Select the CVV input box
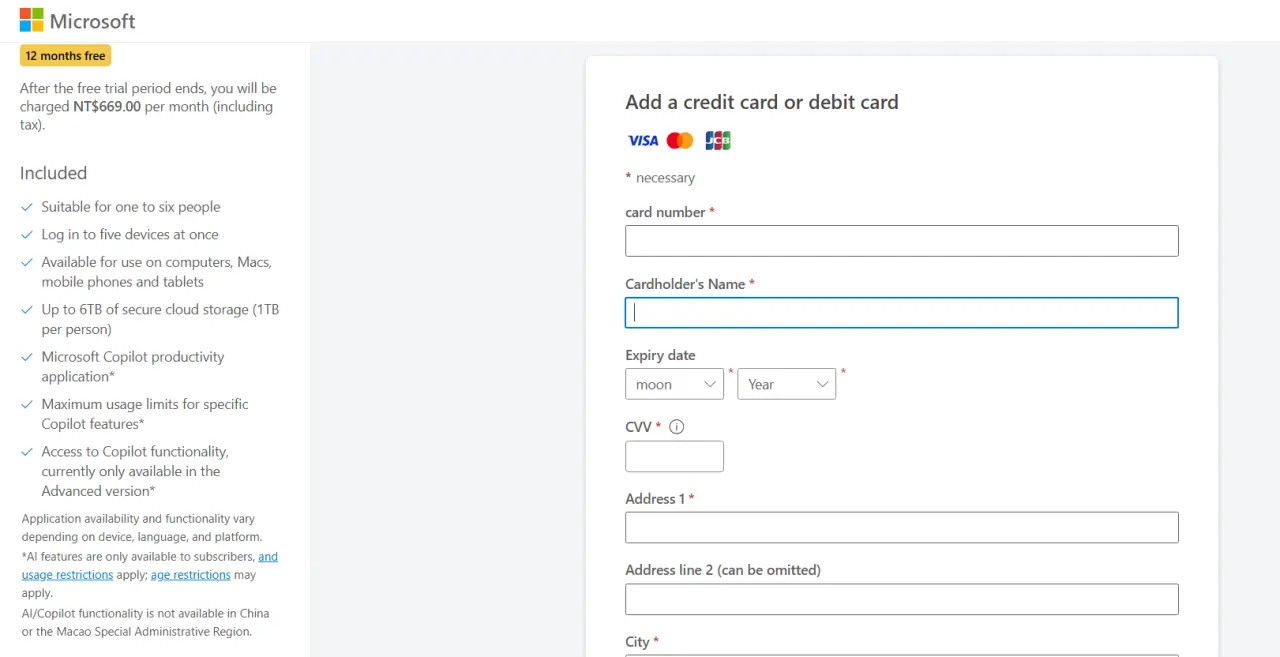 tap(674, 457)
